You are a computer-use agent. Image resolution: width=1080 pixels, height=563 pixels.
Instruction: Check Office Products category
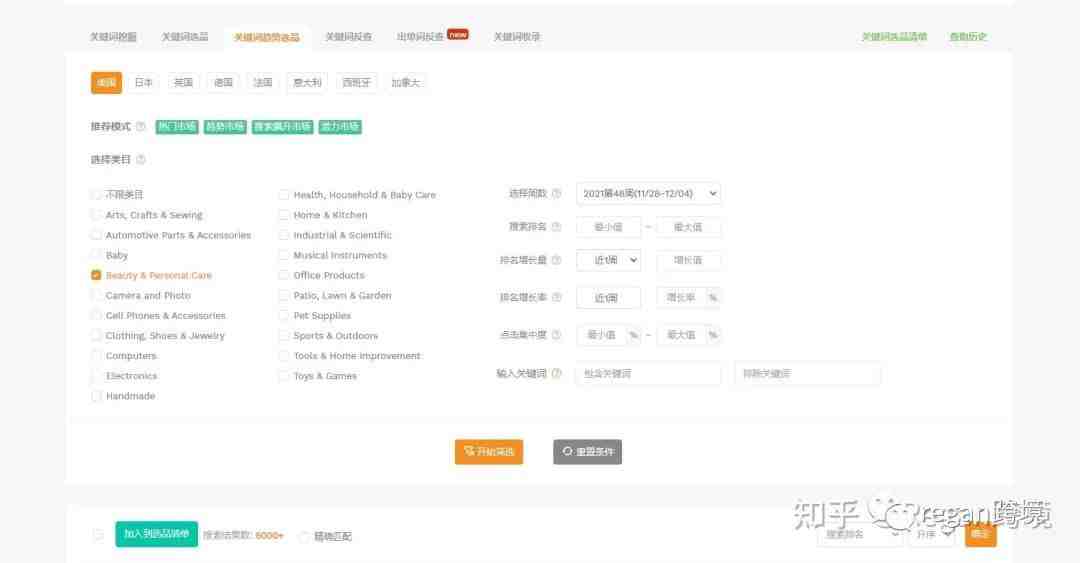284,275
